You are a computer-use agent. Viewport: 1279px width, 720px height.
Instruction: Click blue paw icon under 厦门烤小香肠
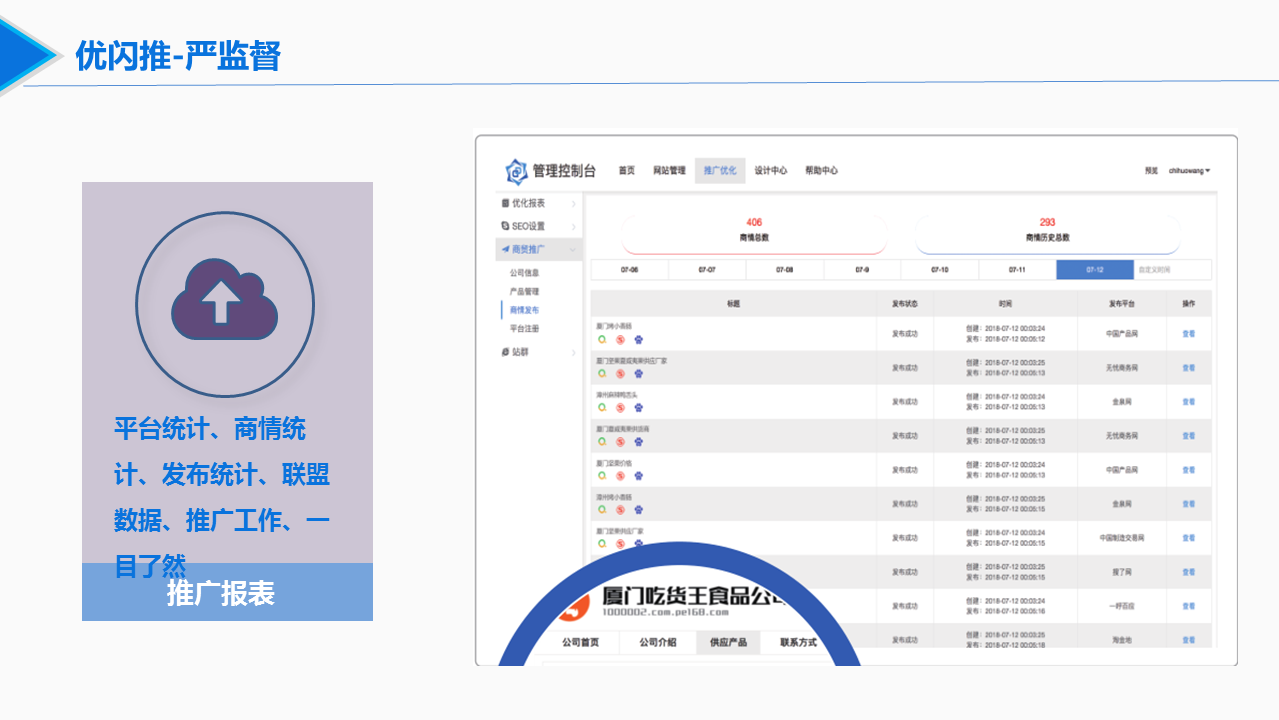point(639,339)
